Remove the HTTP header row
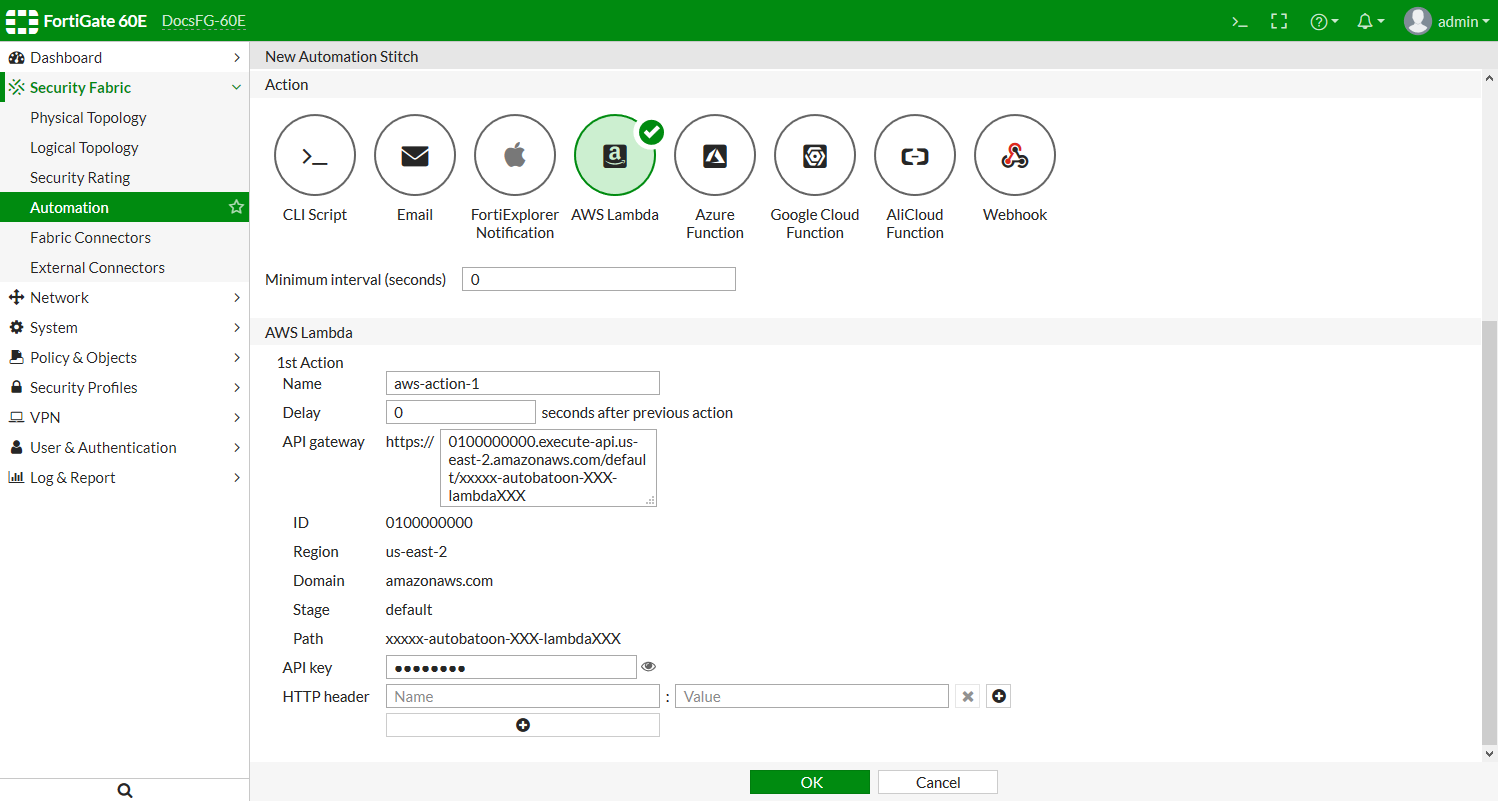1498x801 pixels. point(967,696)
